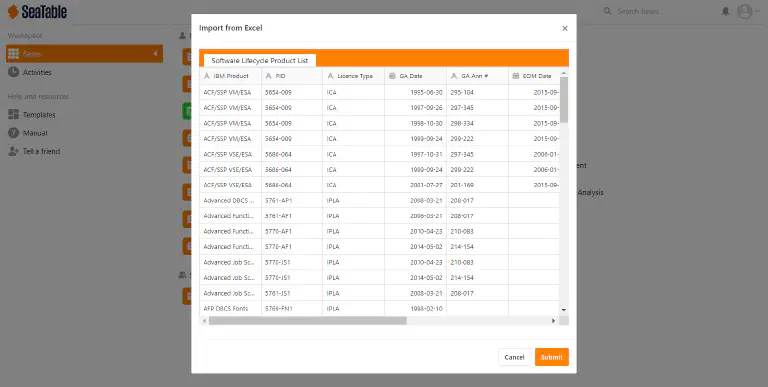Open Activities in the sidebar
The width and height of the screenshot is (768, 387).
point(37,72)
